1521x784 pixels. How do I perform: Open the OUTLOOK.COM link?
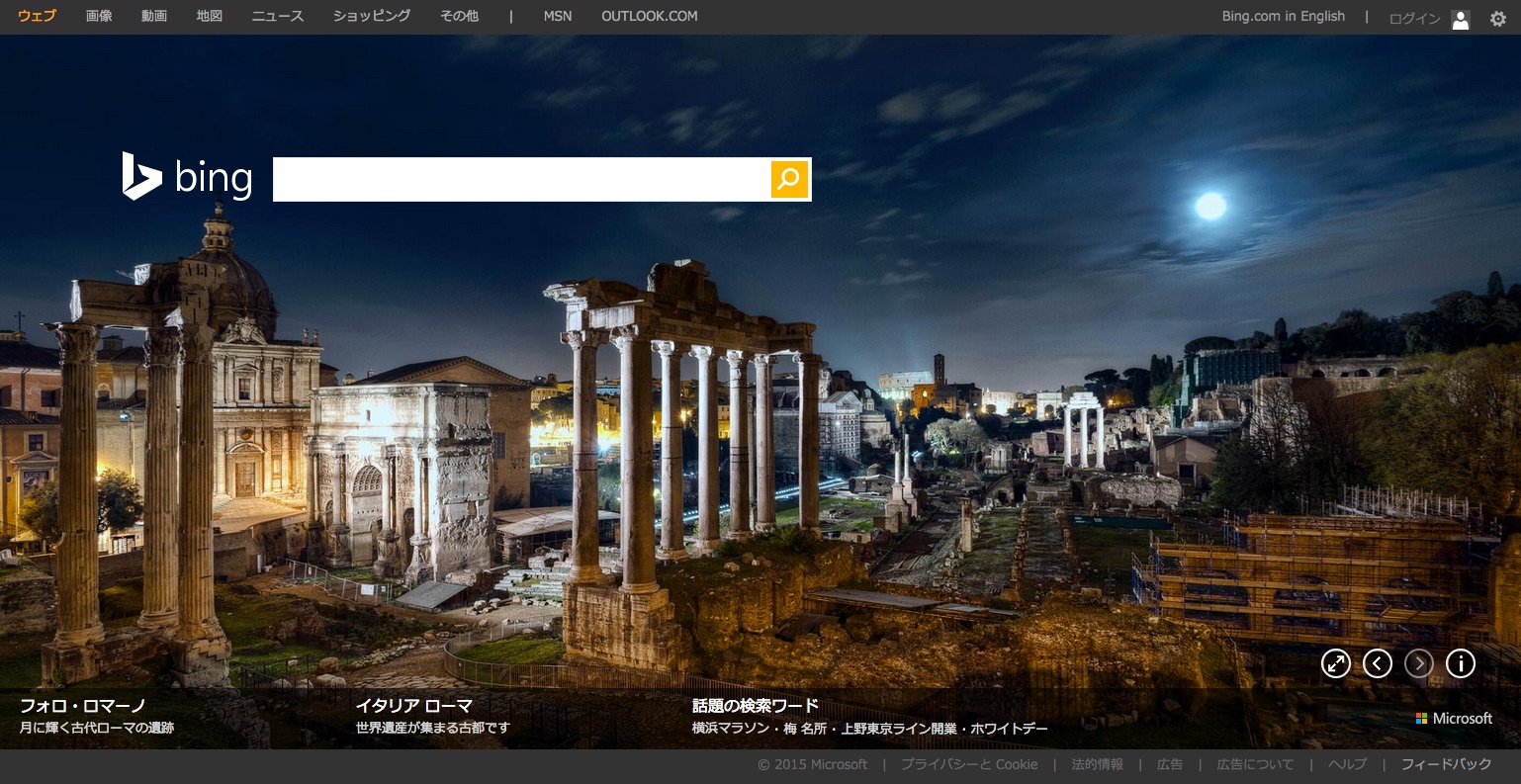point(649,17)
